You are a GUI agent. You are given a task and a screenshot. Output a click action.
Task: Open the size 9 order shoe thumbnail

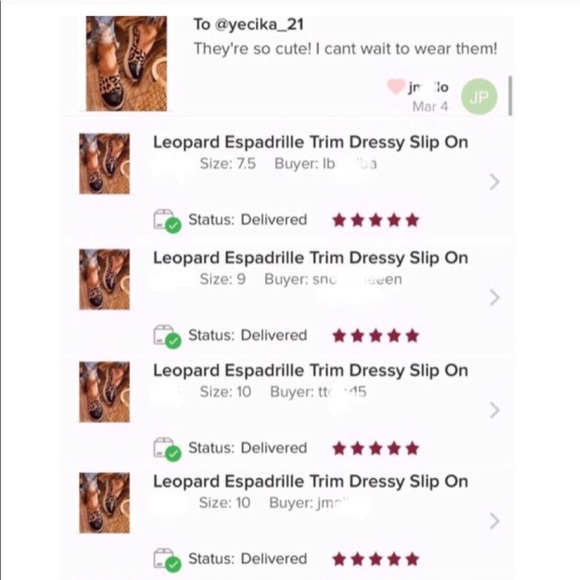[x=105, y=279]
